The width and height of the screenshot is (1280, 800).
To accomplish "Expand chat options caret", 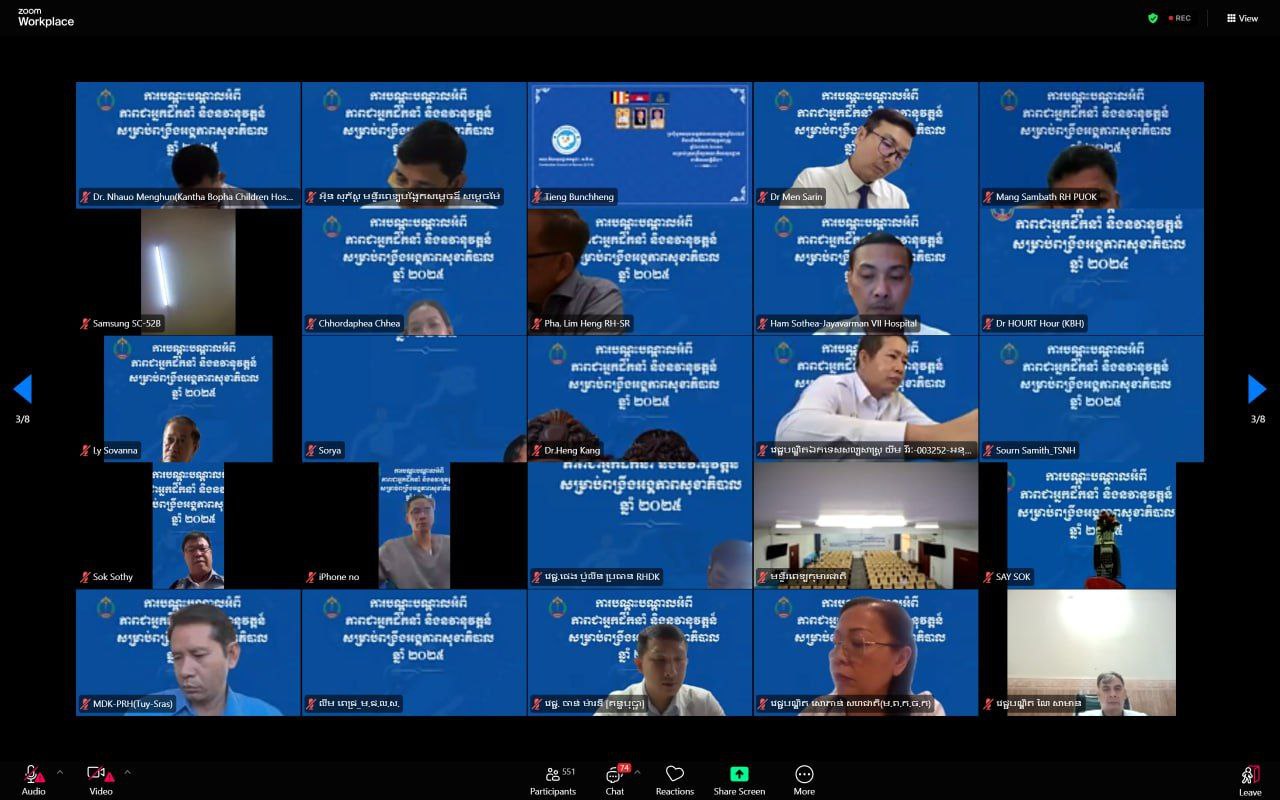I will 637,772.
